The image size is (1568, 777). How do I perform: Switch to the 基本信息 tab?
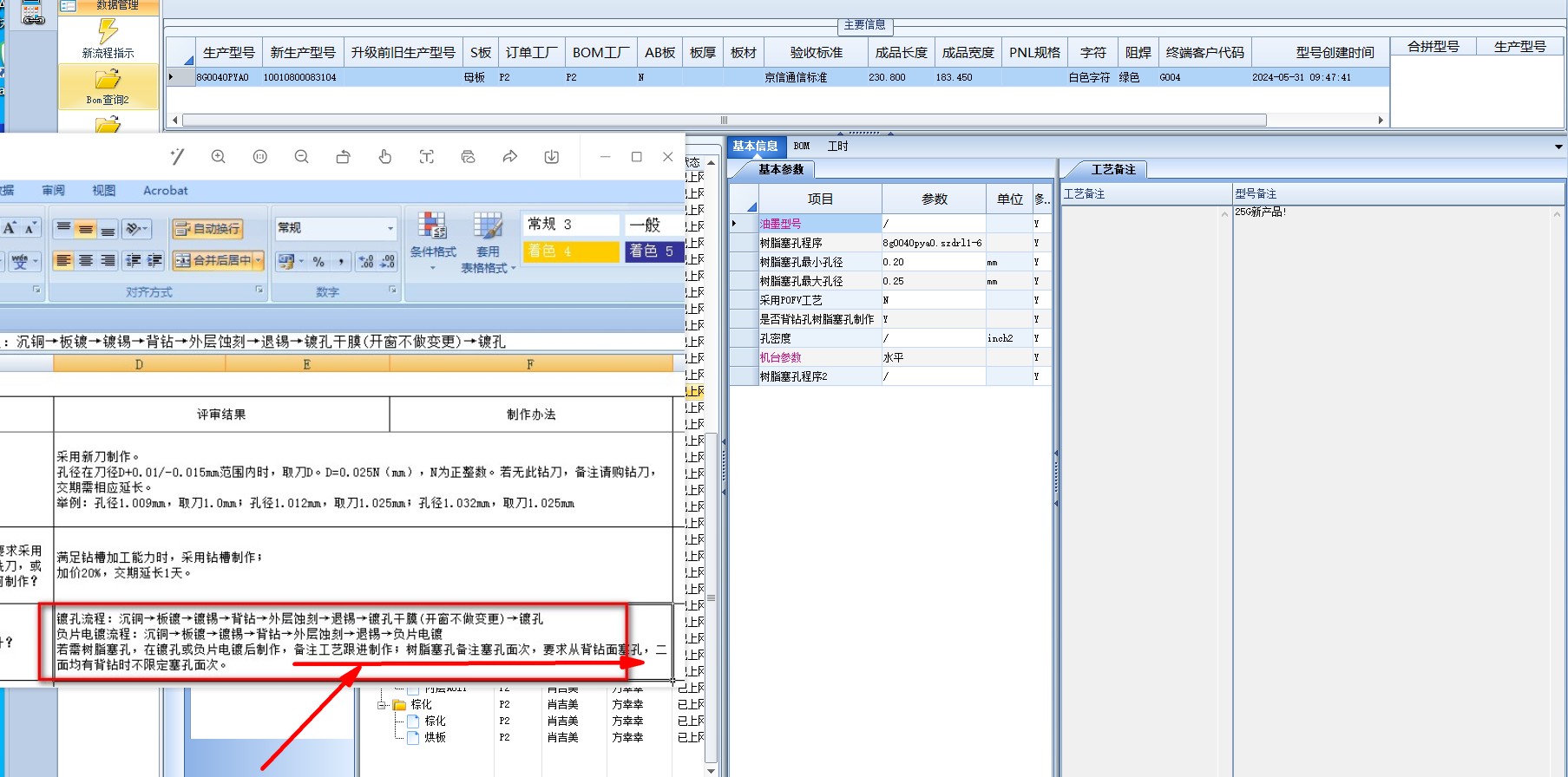(x=755, y=147)
